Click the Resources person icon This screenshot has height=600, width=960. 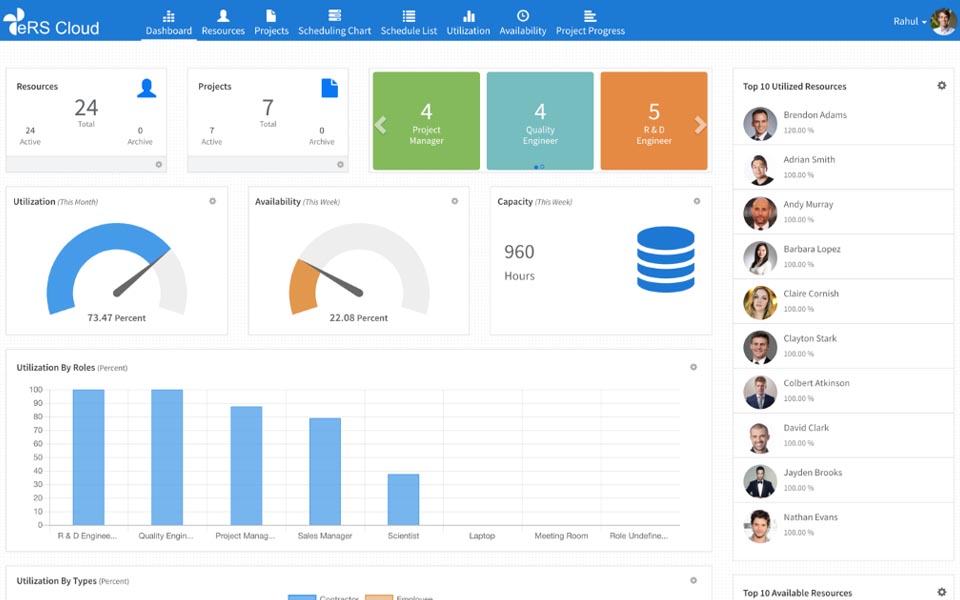pyautogui.click(x=146, y=88)
